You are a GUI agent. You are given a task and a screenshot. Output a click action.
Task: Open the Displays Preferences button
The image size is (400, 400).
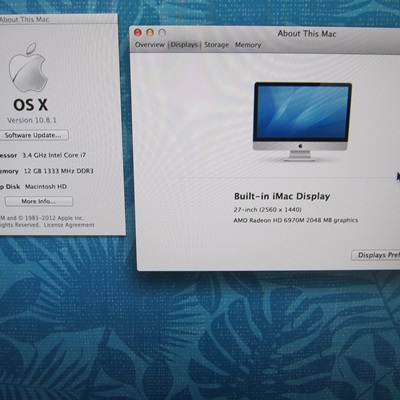376,255
